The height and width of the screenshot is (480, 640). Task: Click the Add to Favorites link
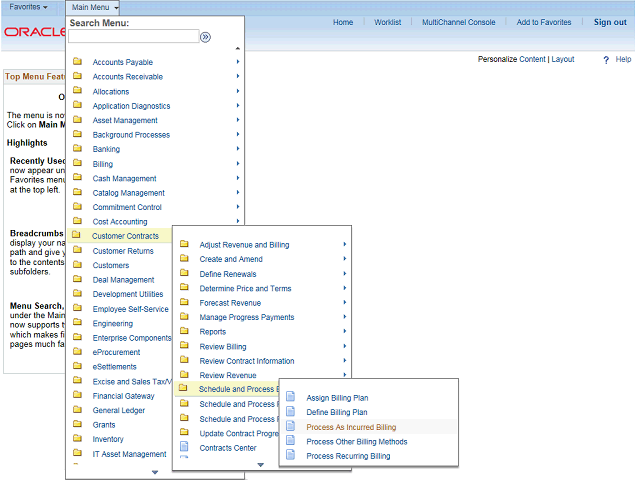tap(544, 22)
